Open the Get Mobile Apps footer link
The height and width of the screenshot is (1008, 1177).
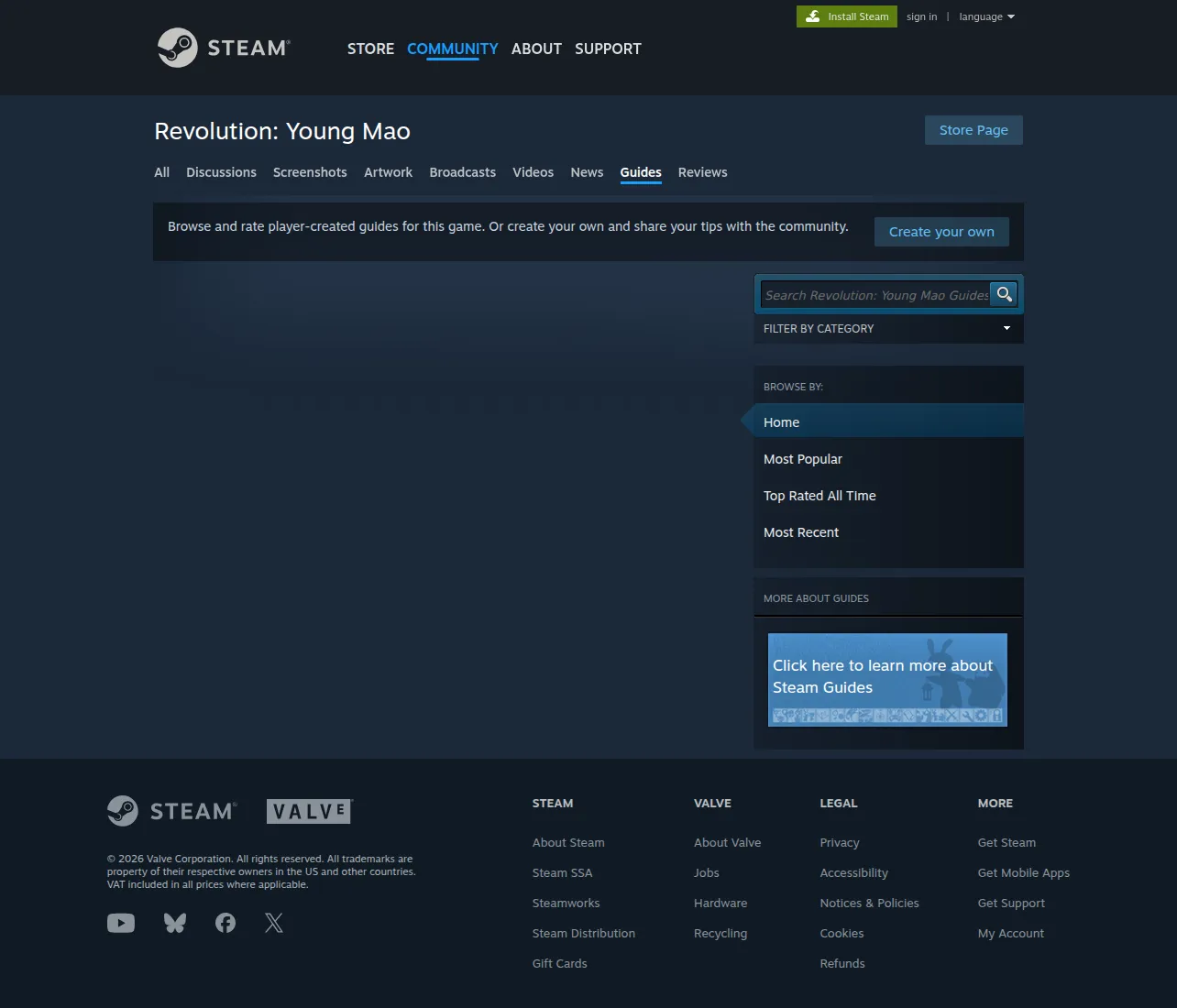1024,872
